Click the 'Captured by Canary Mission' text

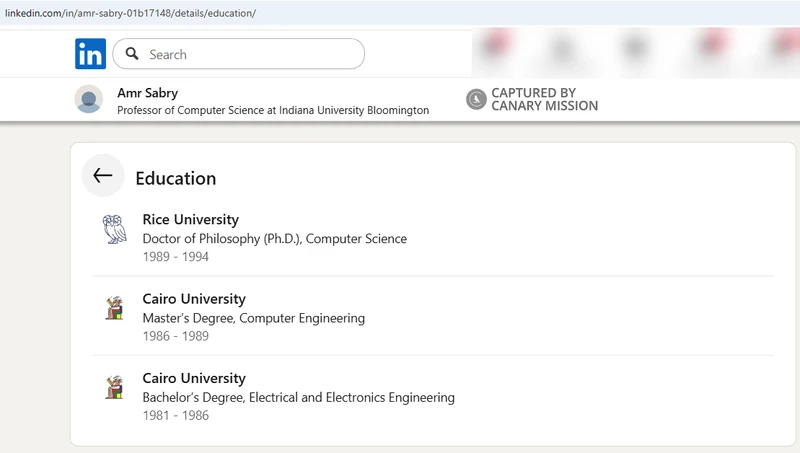(544, 99)
